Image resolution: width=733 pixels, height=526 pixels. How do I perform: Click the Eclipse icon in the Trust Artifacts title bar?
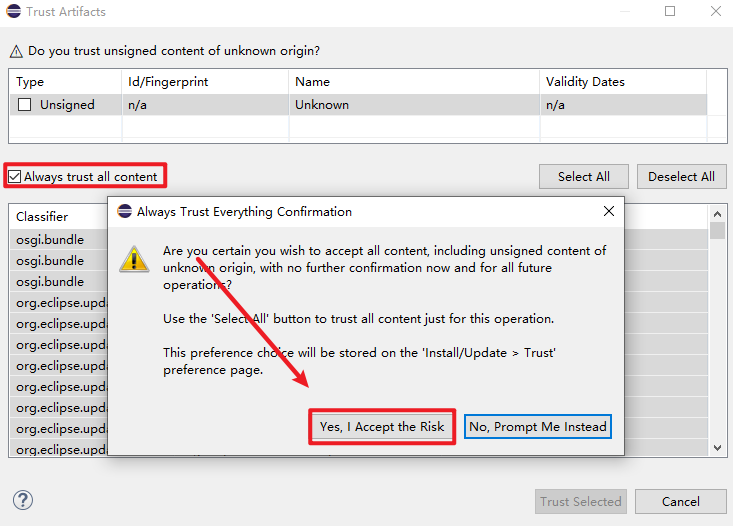coord(13,12)
